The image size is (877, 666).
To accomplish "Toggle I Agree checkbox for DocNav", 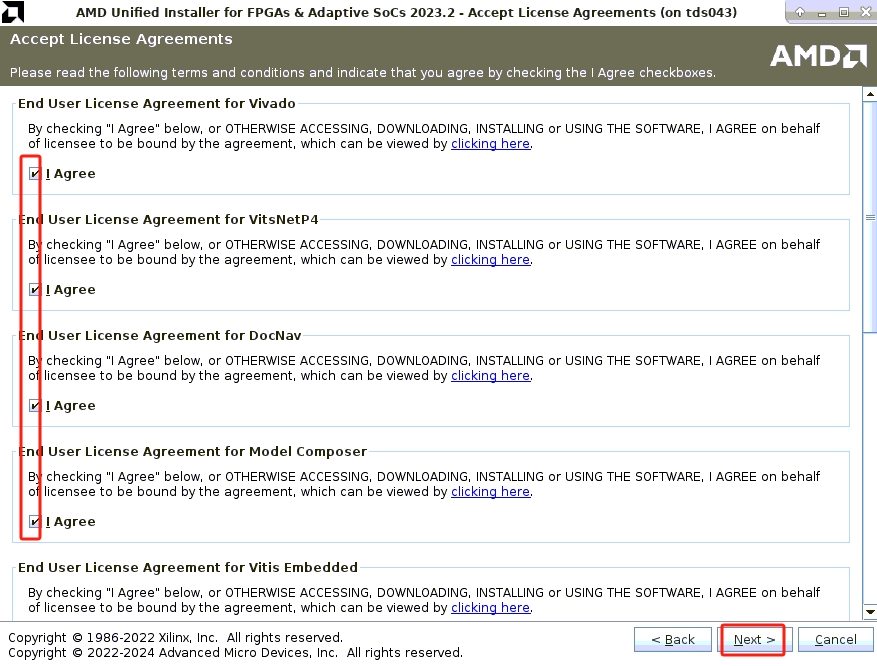I will pos(35,406).
